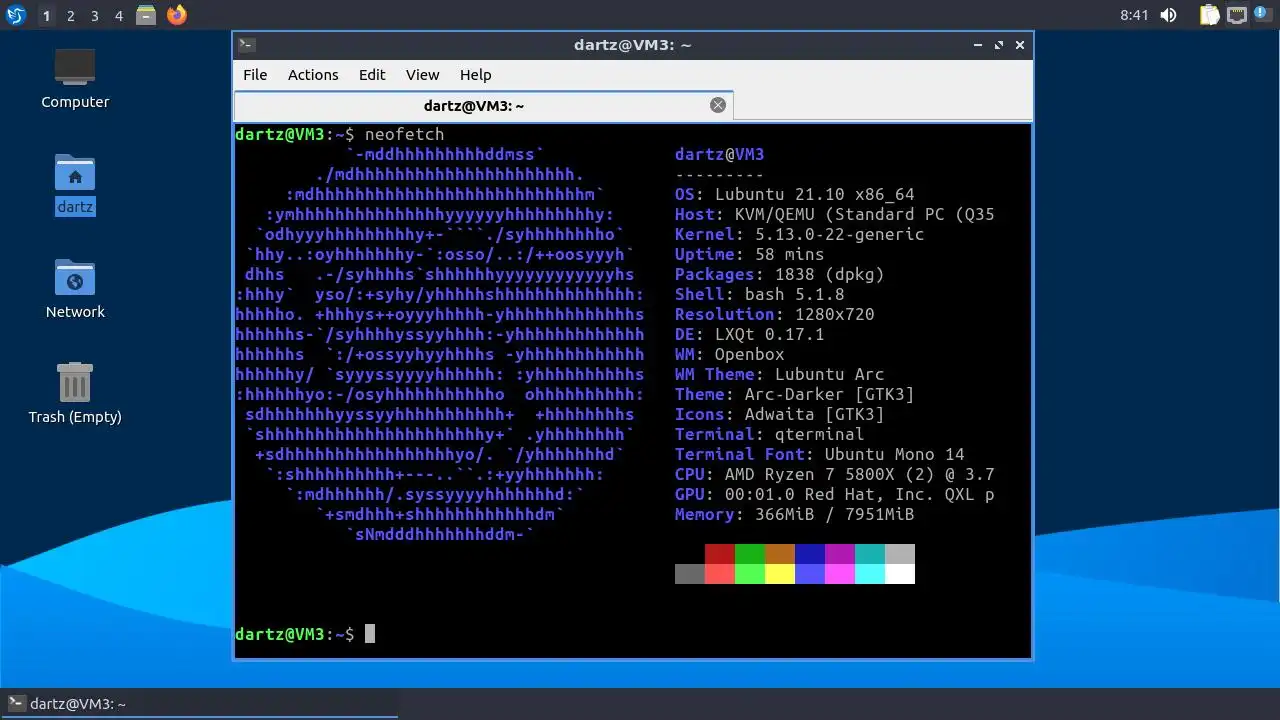Open the network connection tray icon
1280x720 pixels.
1237,15
